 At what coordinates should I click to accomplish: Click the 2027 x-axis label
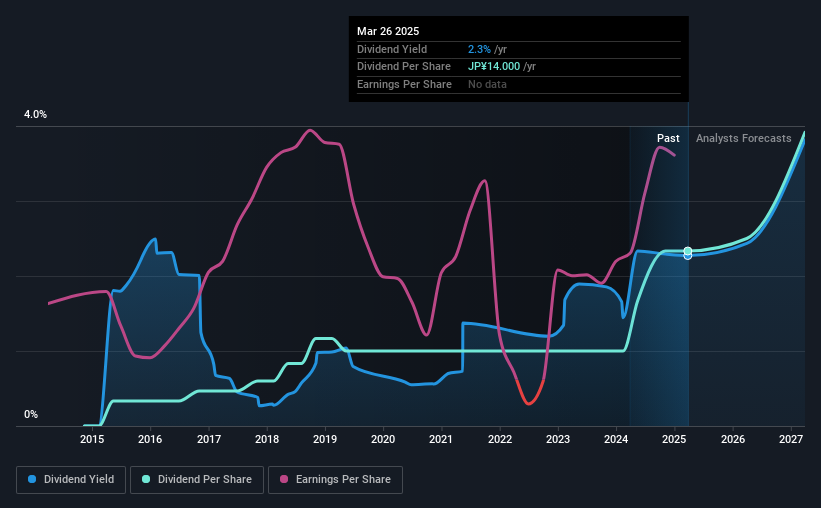tap(791, 439)
